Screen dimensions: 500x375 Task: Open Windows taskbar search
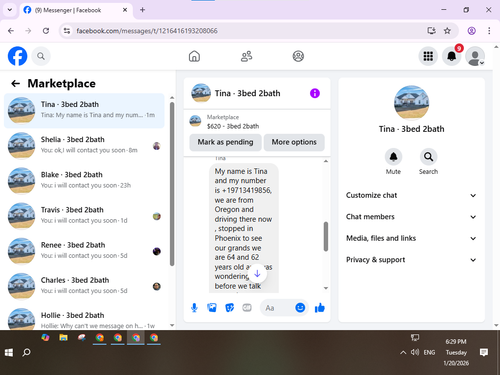pos(26,352)
